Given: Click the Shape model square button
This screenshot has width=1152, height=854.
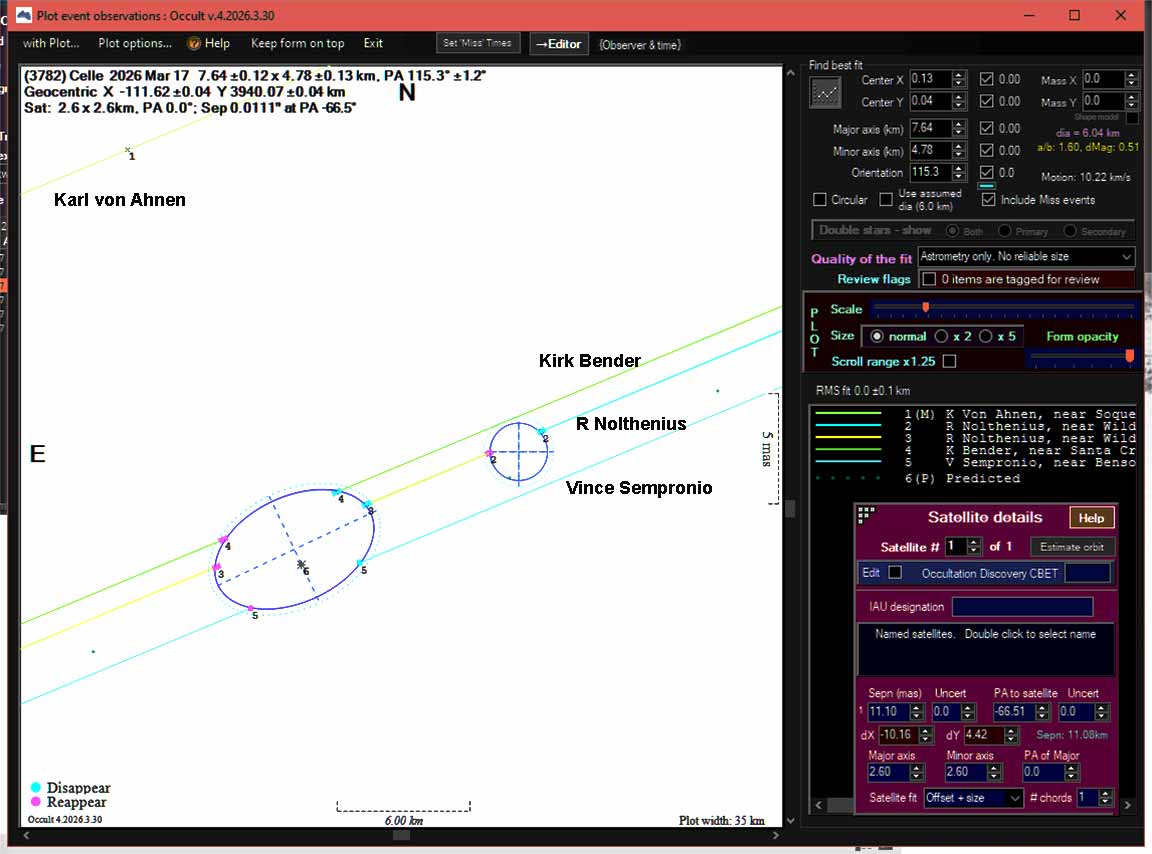Looking at the screenshot, I should click(x=1132, y=117).
